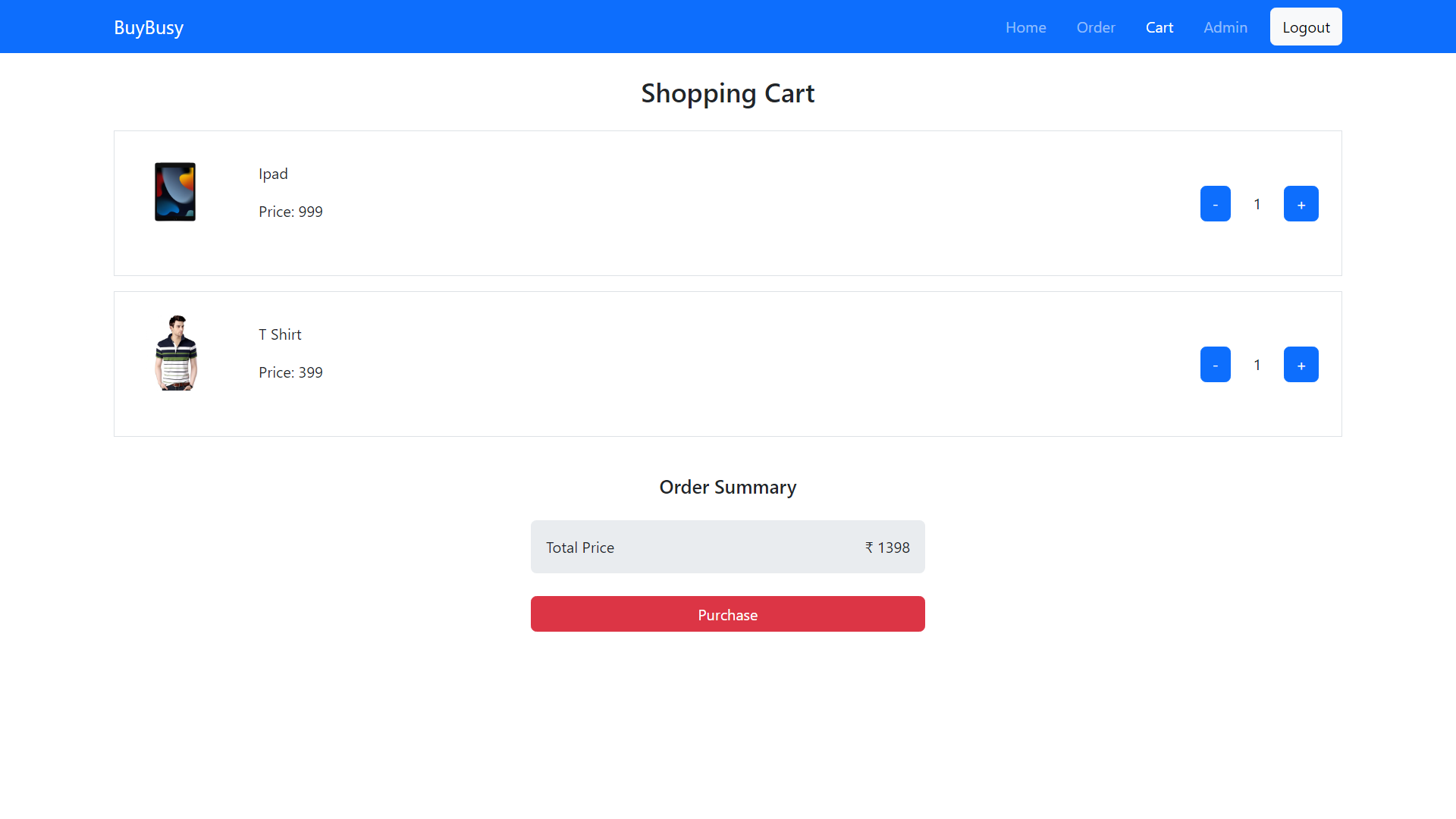Open the Admin section
The image size is (1456, 819).
tap(1225, 27)
